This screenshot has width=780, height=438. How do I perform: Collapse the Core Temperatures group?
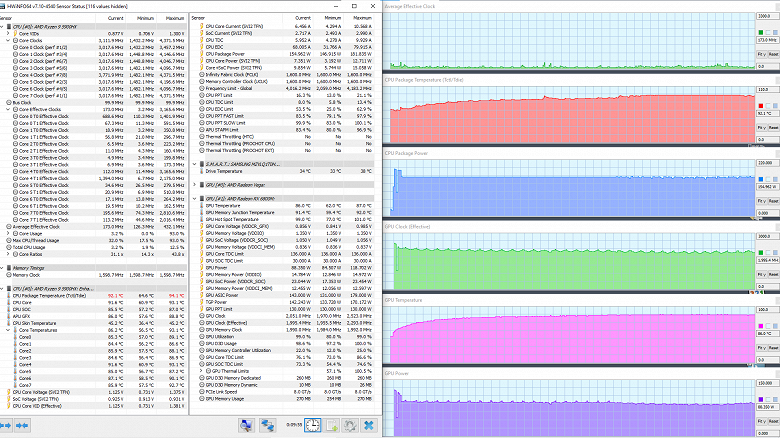(x=9, y=328)
